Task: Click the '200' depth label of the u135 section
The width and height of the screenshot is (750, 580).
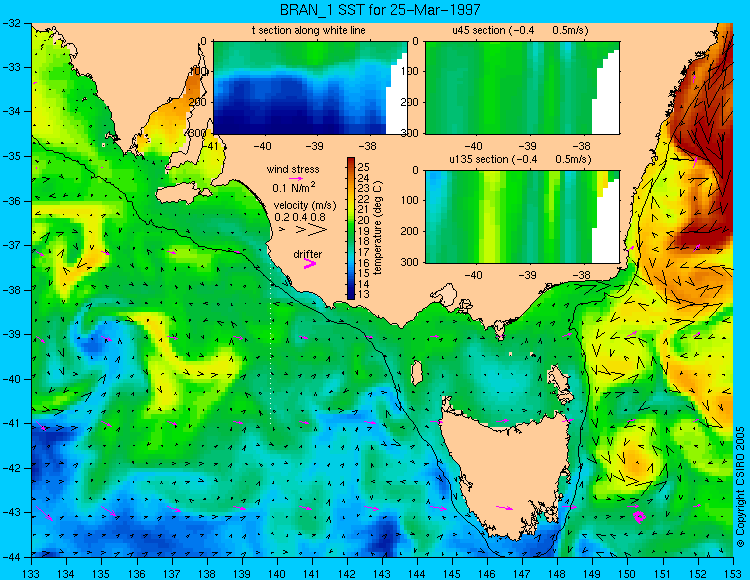Action: tap(412, 231)
